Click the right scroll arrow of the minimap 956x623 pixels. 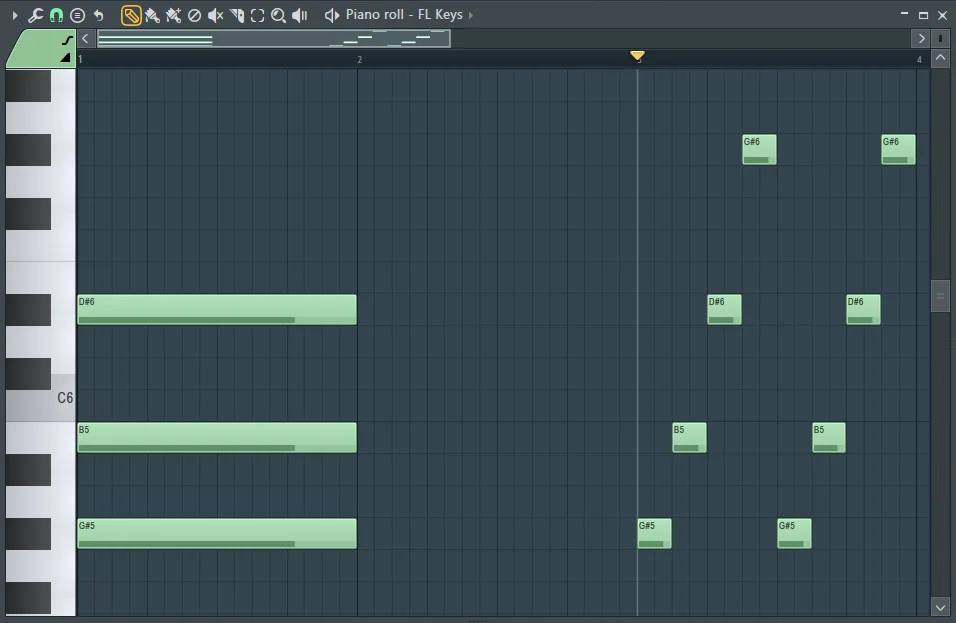pos(921,39)
